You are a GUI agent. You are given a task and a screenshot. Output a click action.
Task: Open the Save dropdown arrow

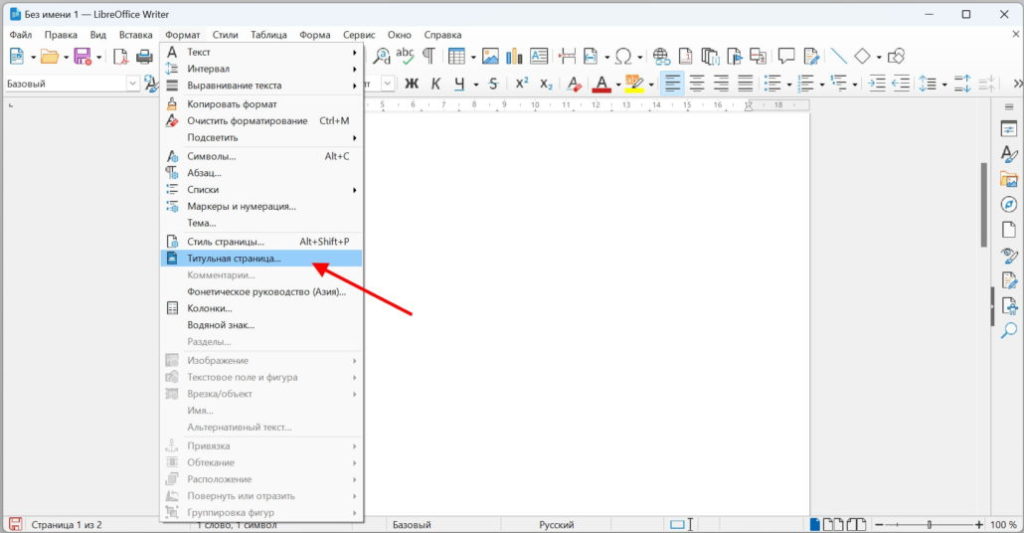click(99, 57)
